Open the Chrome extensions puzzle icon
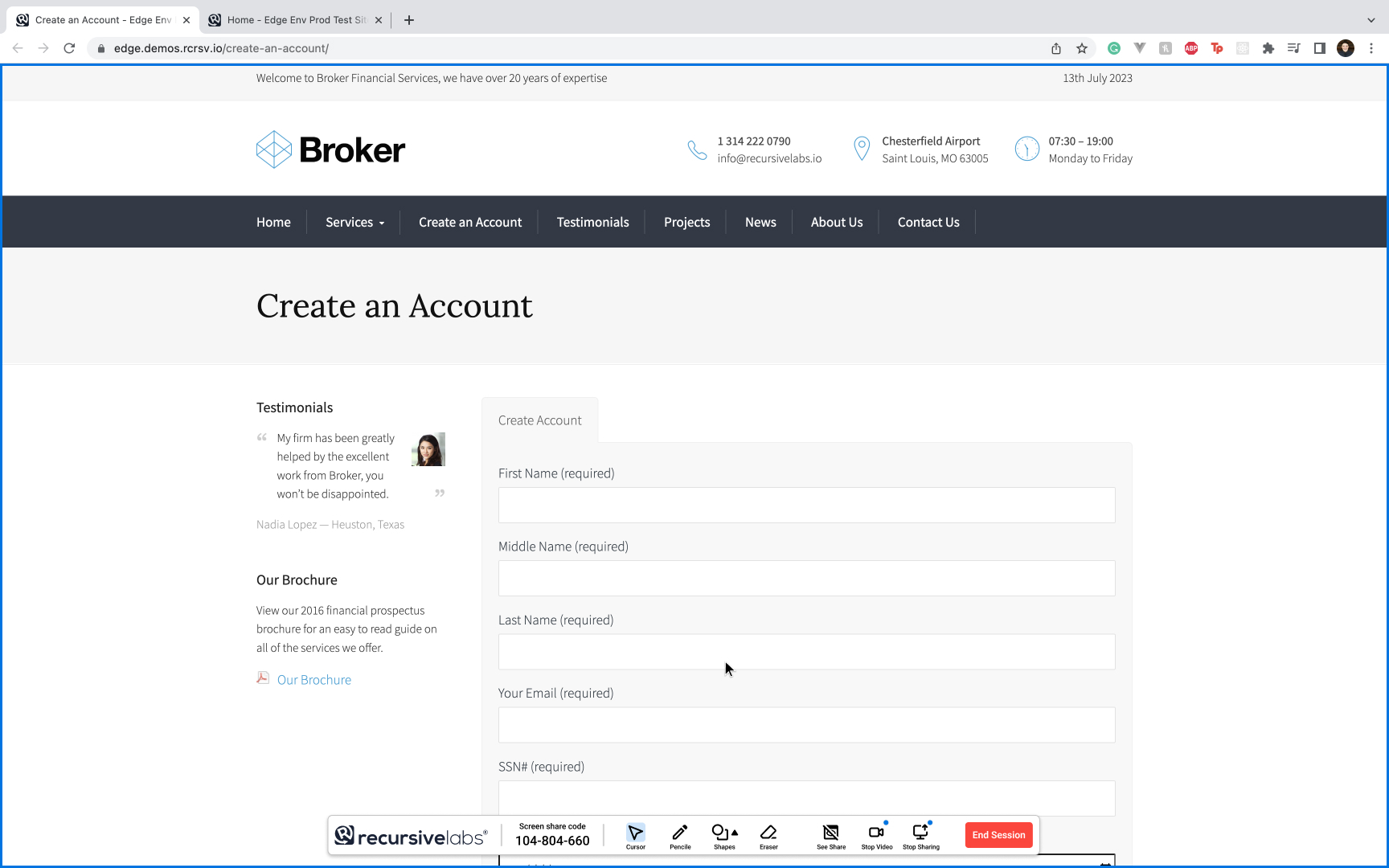 [1268, 48]
